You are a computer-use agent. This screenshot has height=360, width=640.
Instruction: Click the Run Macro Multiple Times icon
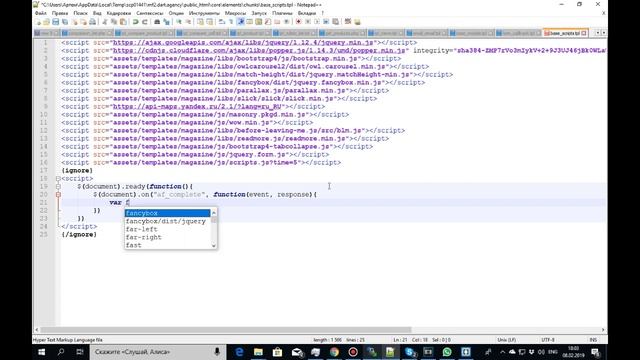coord(326,22)
